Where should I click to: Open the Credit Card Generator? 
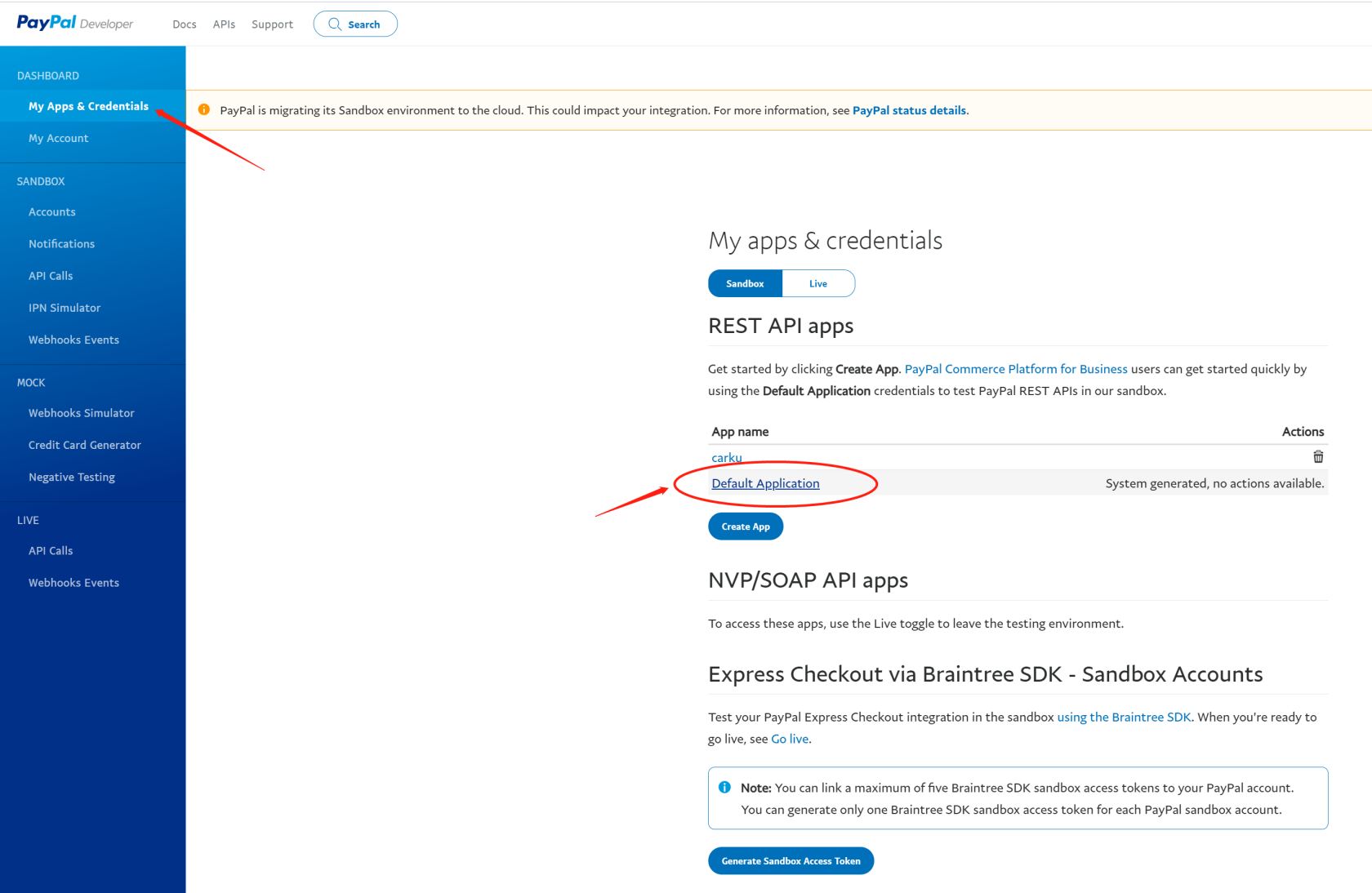tap(85, 445)
